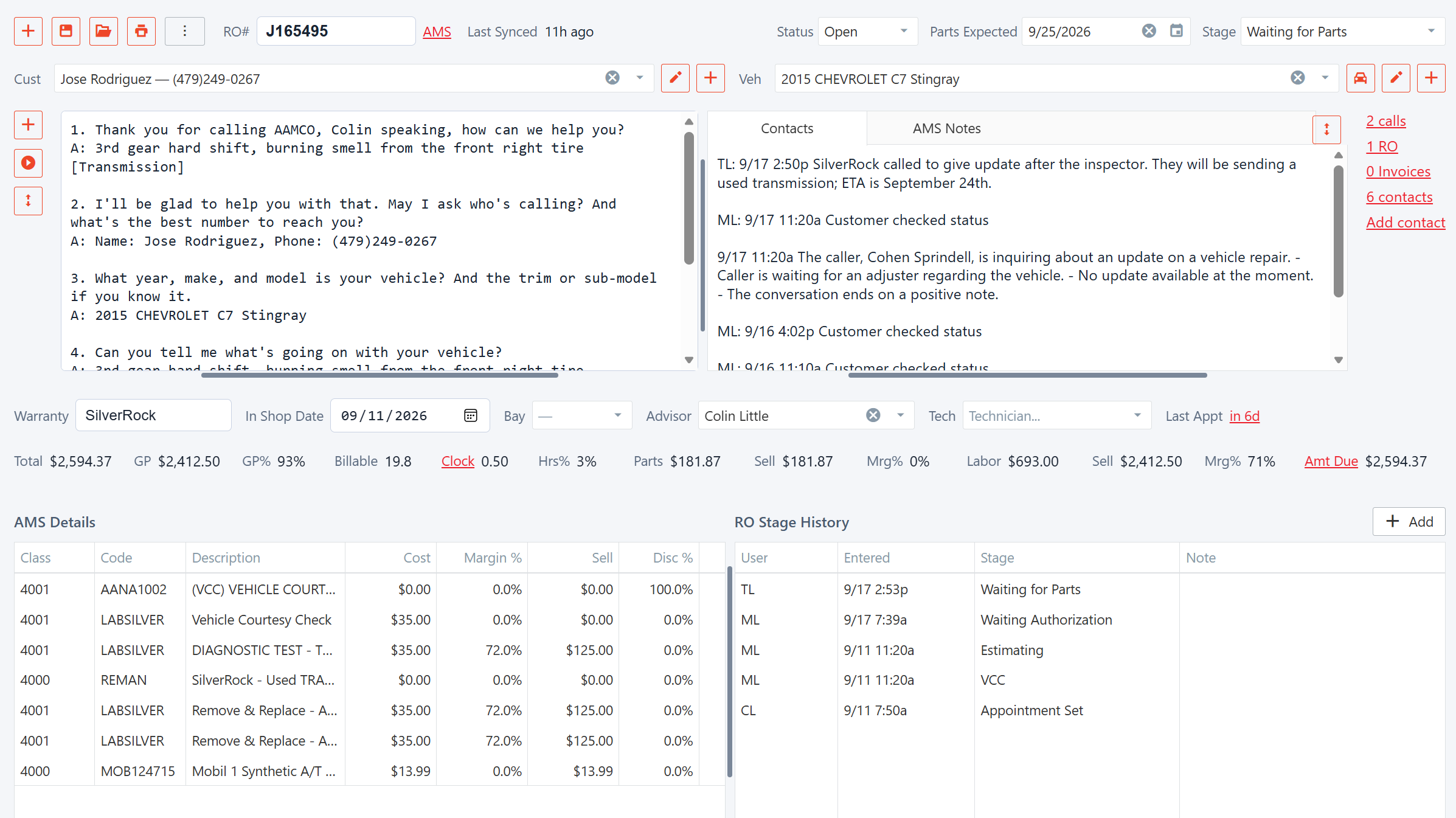Open Parts Expected calendar picker icon
1456x818 pixels.
[1176, 31]
